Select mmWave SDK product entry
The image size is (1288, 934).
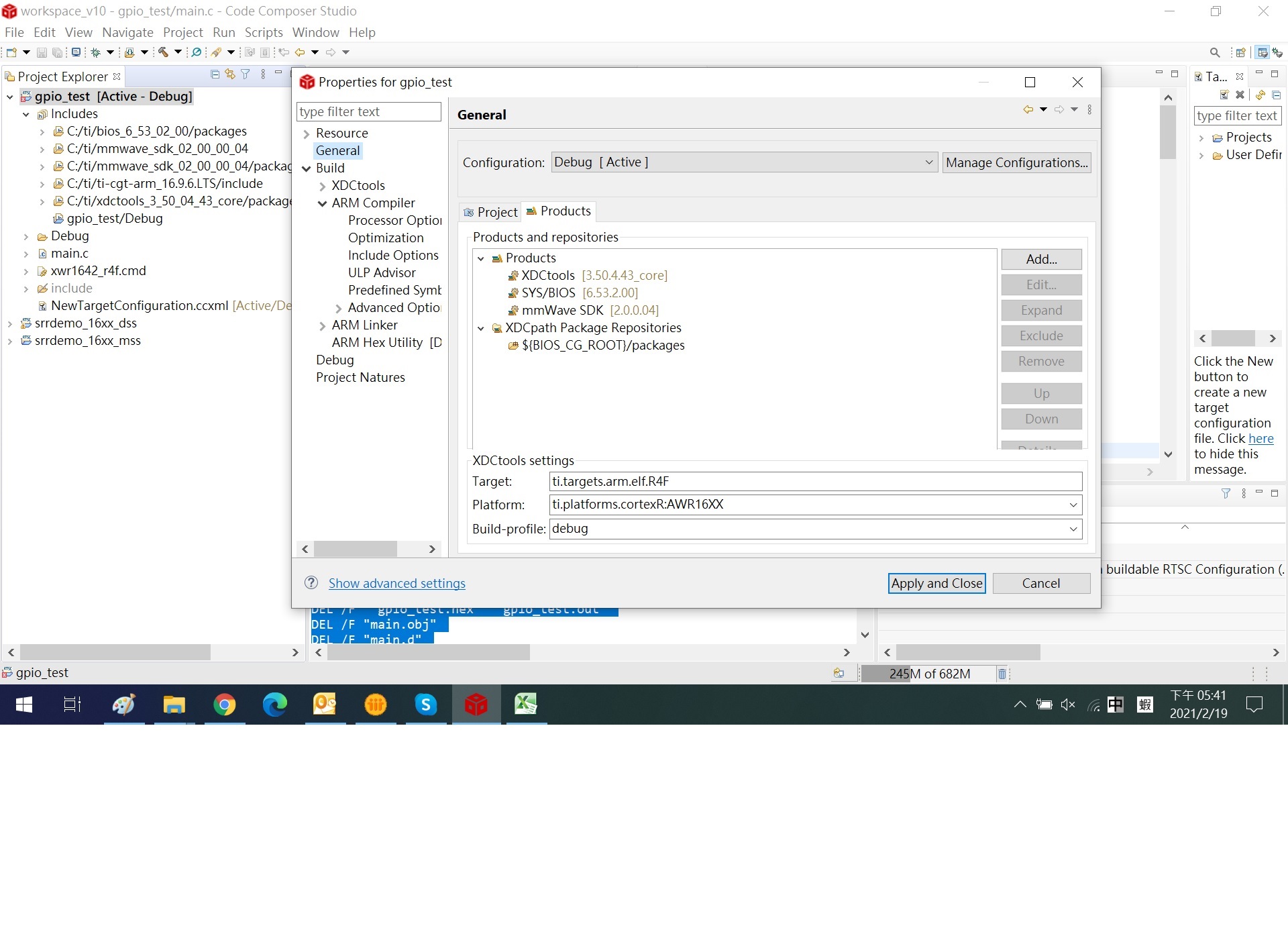pos(584,310)
